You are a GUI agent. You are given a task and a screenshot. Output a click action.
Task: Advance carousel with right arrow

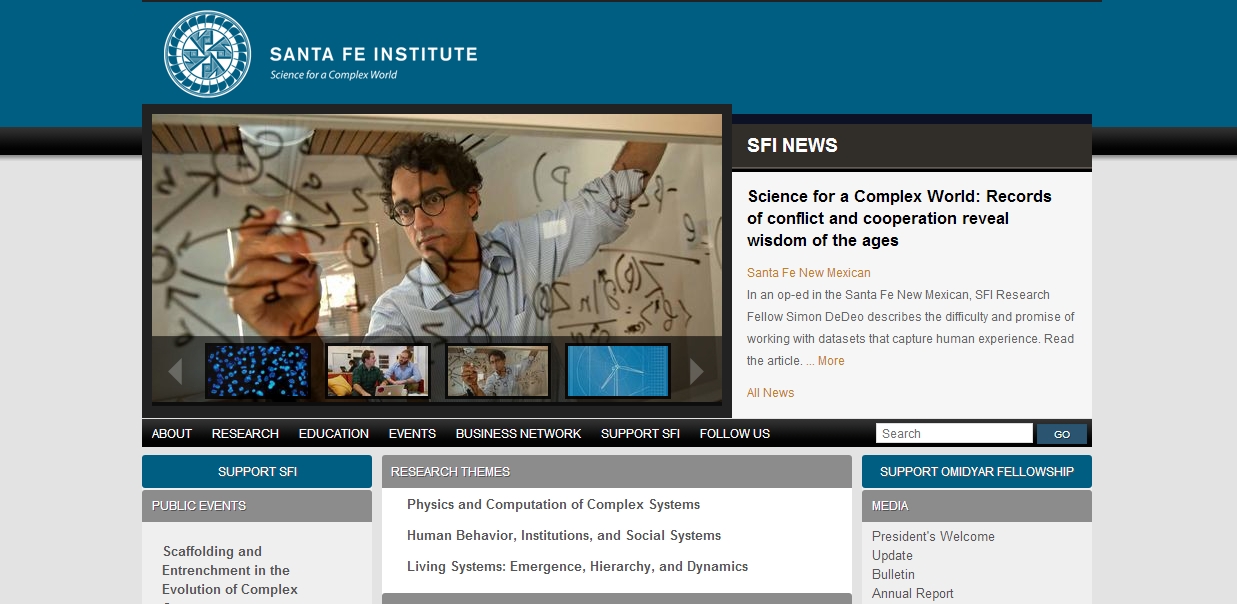697,371
